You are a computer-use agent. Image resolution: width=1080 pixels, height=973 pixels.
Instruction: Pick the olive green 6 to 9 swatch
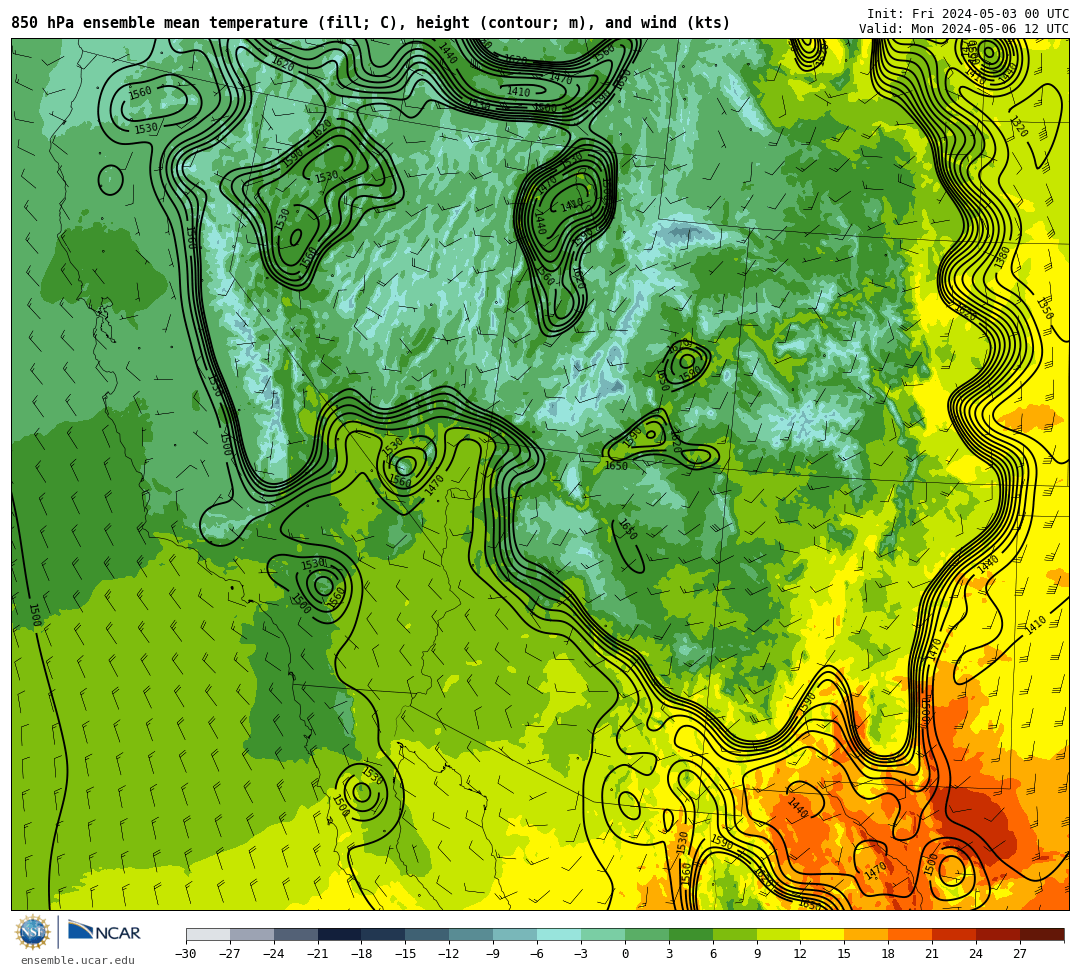pyautogui.click(x=735, y=934)
